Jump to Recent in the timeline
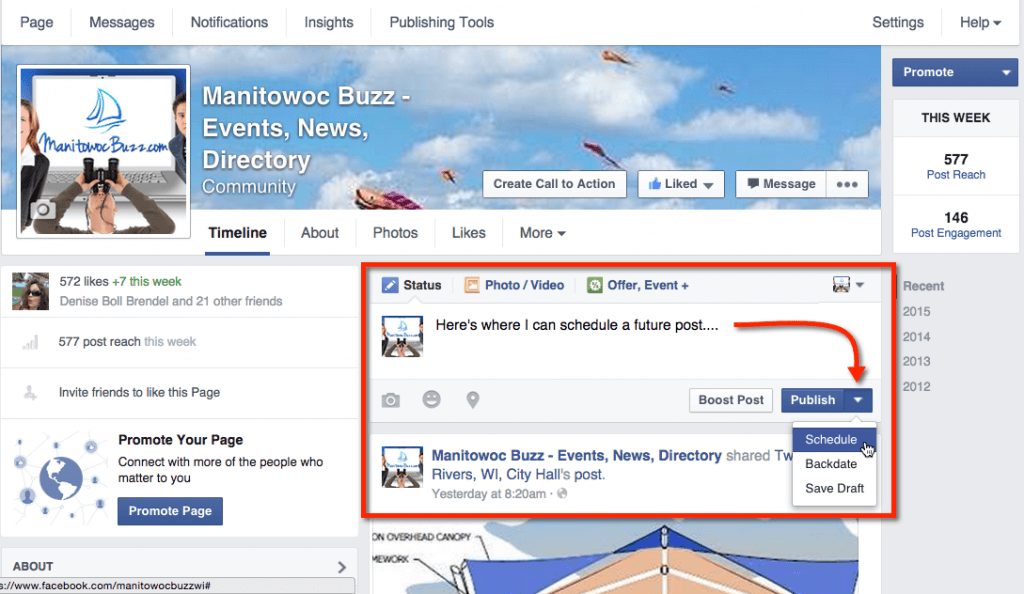 coord(923,286)
